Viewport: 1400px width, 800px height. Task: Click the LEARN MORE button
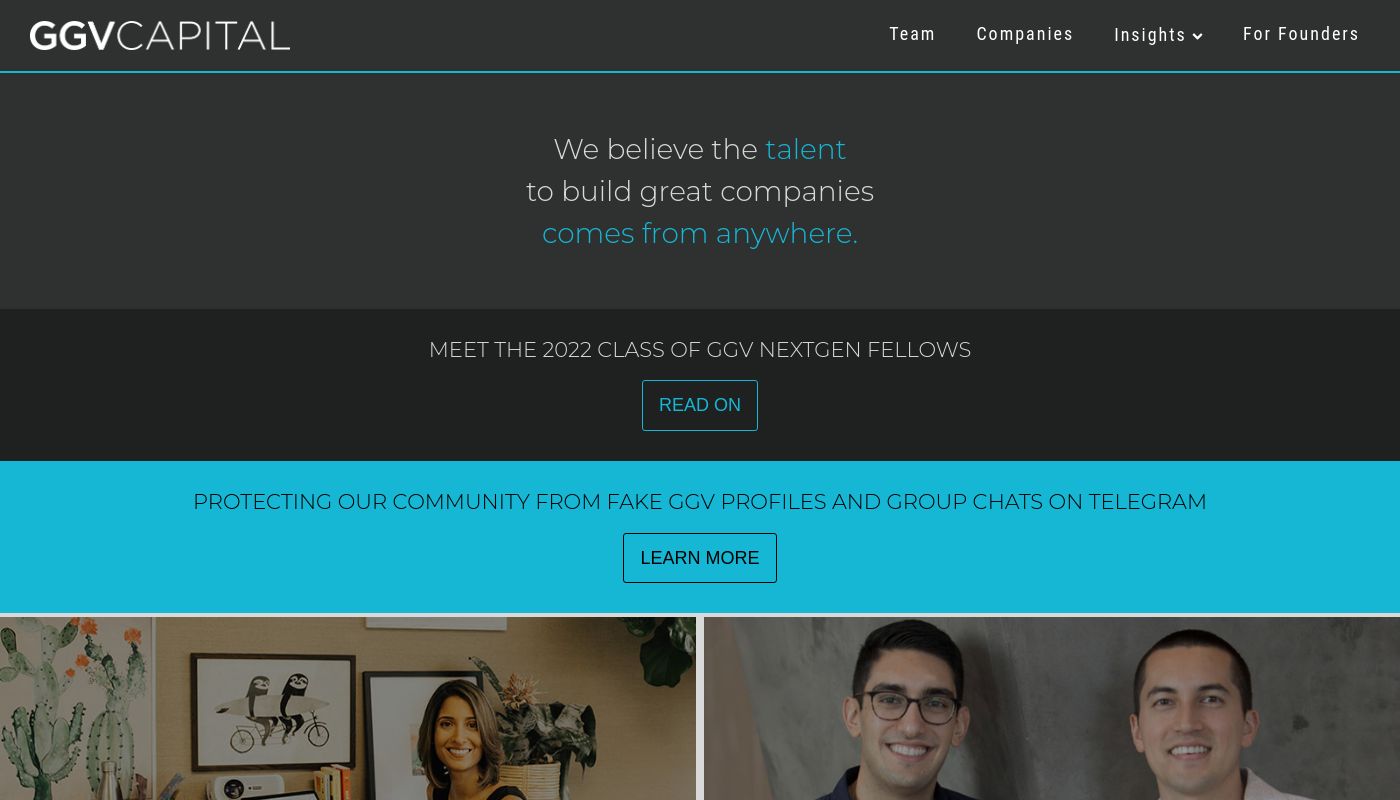(700, 558)
